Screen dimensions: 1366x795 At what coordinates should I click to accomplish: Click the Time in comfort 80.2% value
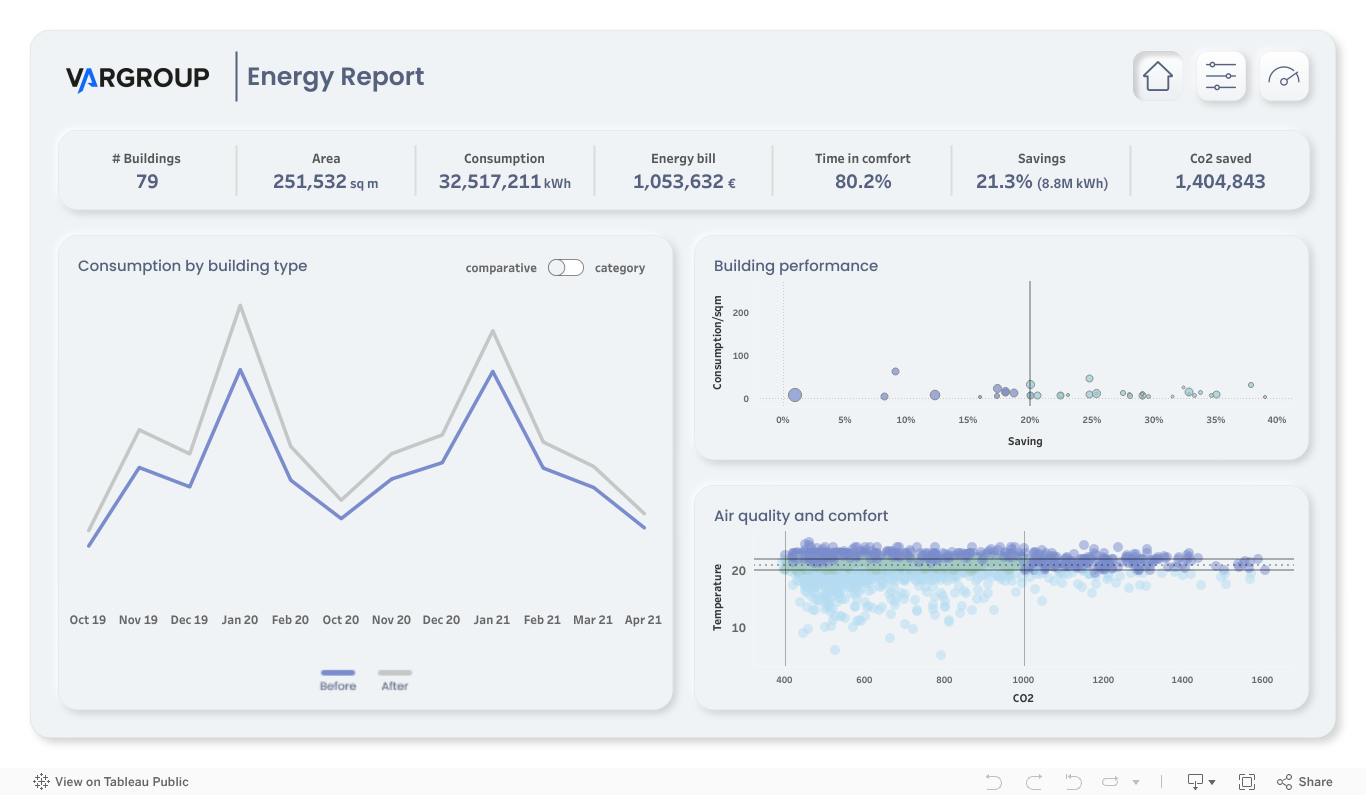[863, 182]
